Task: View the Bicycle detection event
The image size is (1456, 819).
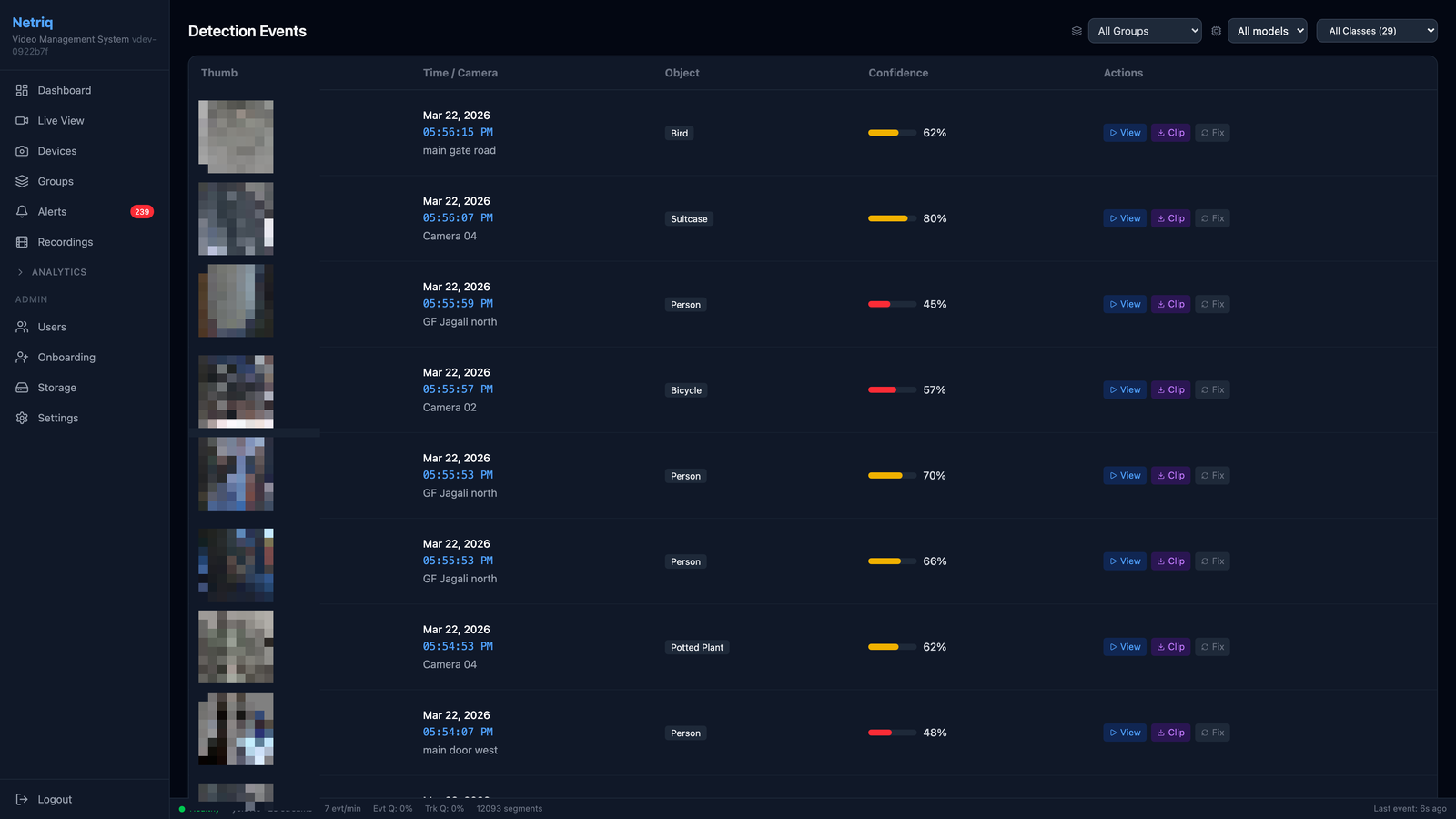Action: coord(1125,389)
